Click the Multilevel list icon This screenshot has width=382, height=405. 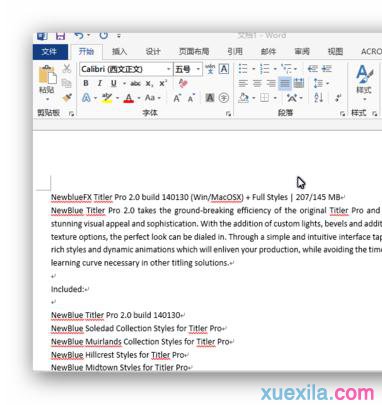tap(286, 69)
